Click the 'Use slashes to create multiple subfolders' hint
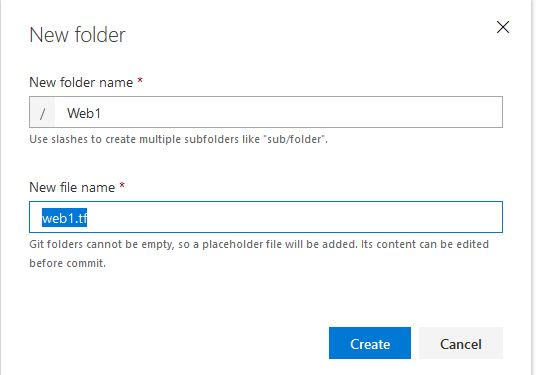 pos(178,139)
